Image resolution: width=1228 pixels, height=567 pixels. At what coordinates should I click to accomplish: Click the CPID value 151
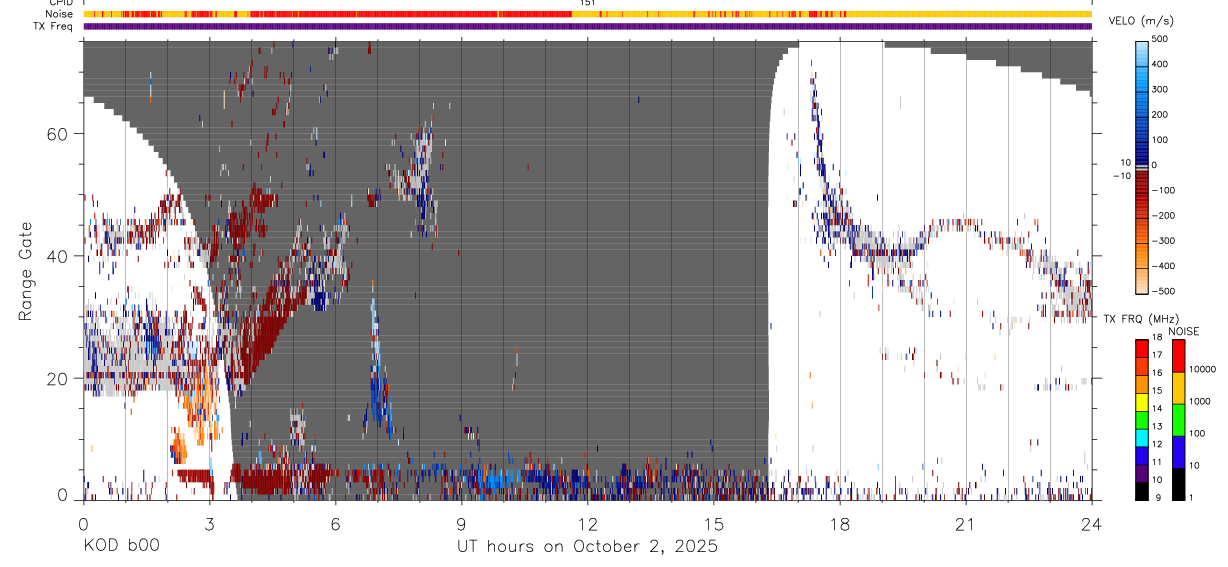coord(587,3)
